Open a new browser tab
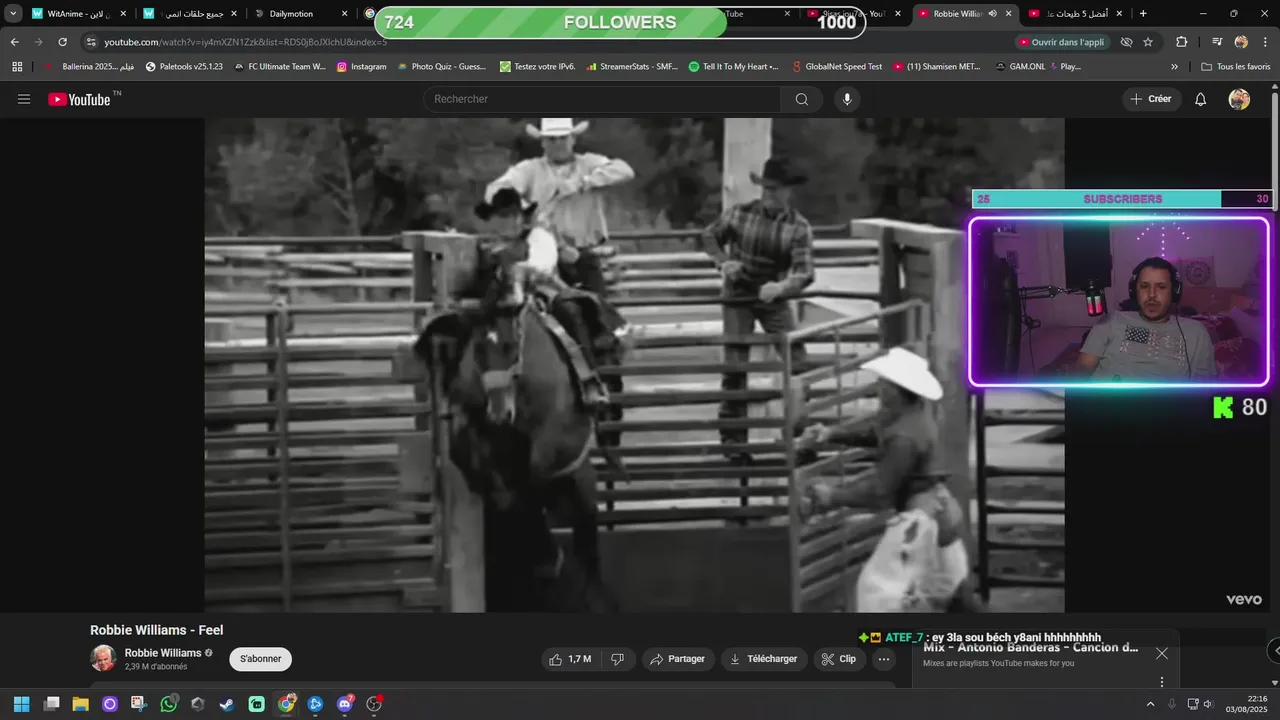Screen dimensions: 1280x720 1143,14
